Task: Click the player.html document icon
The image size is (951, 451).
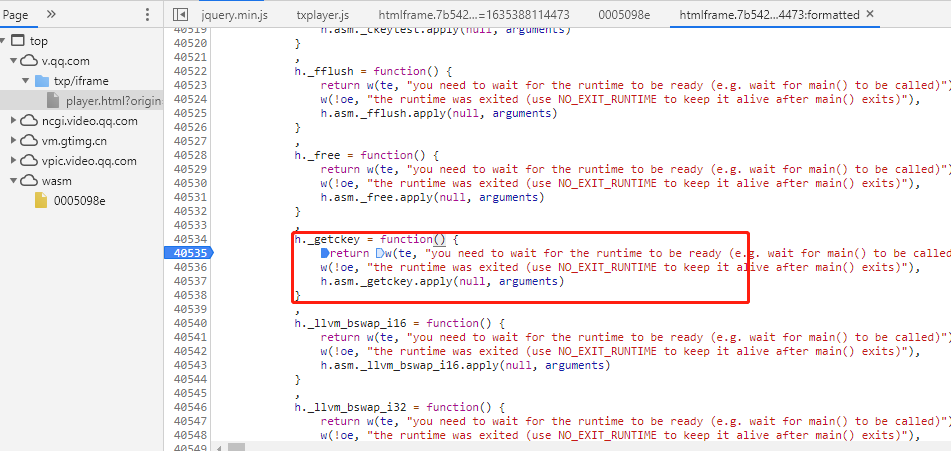Action: coord(53,101)
